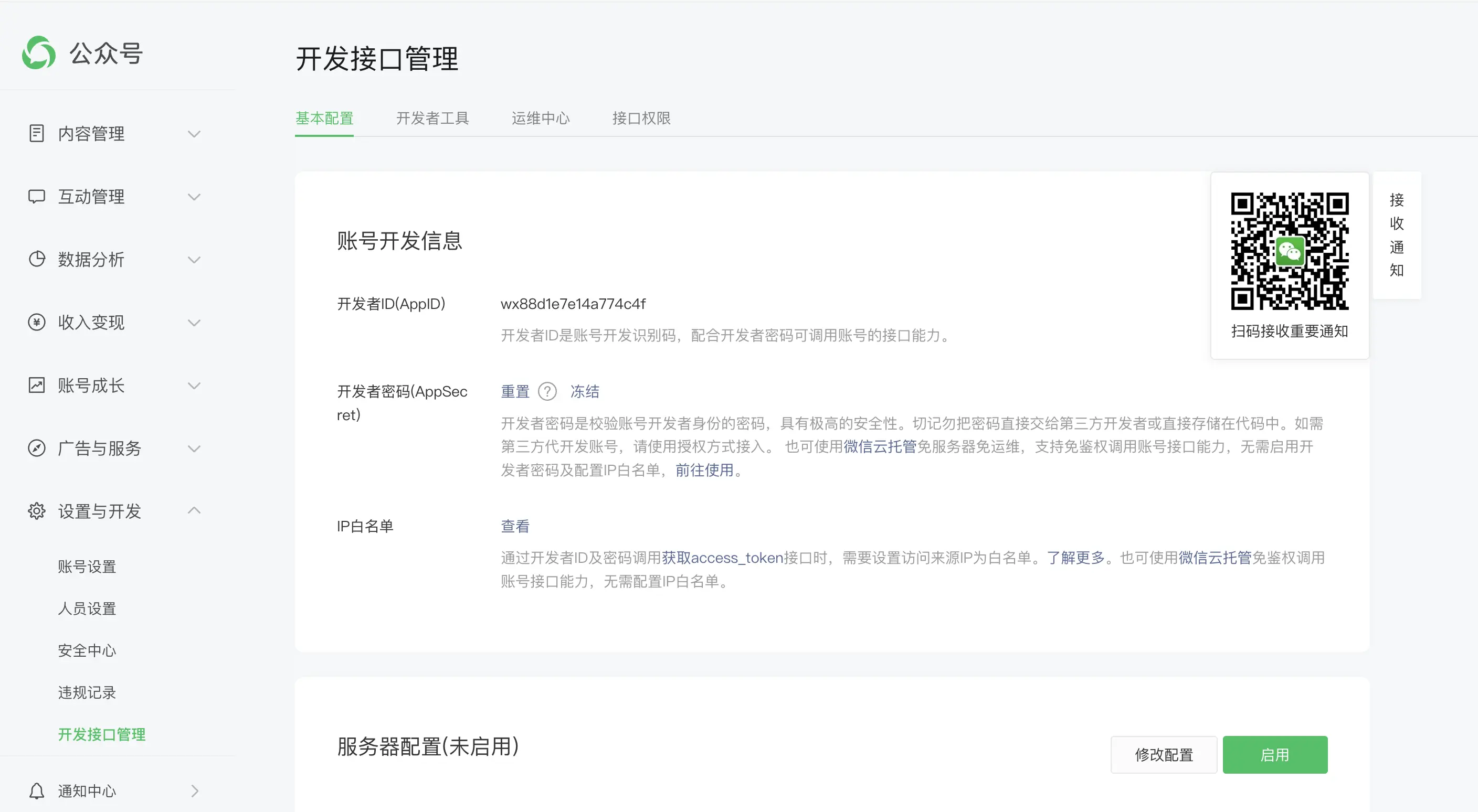Click 启用 to enable server configuration
The image size is (1478, 812).
[x=1275, y=755]
